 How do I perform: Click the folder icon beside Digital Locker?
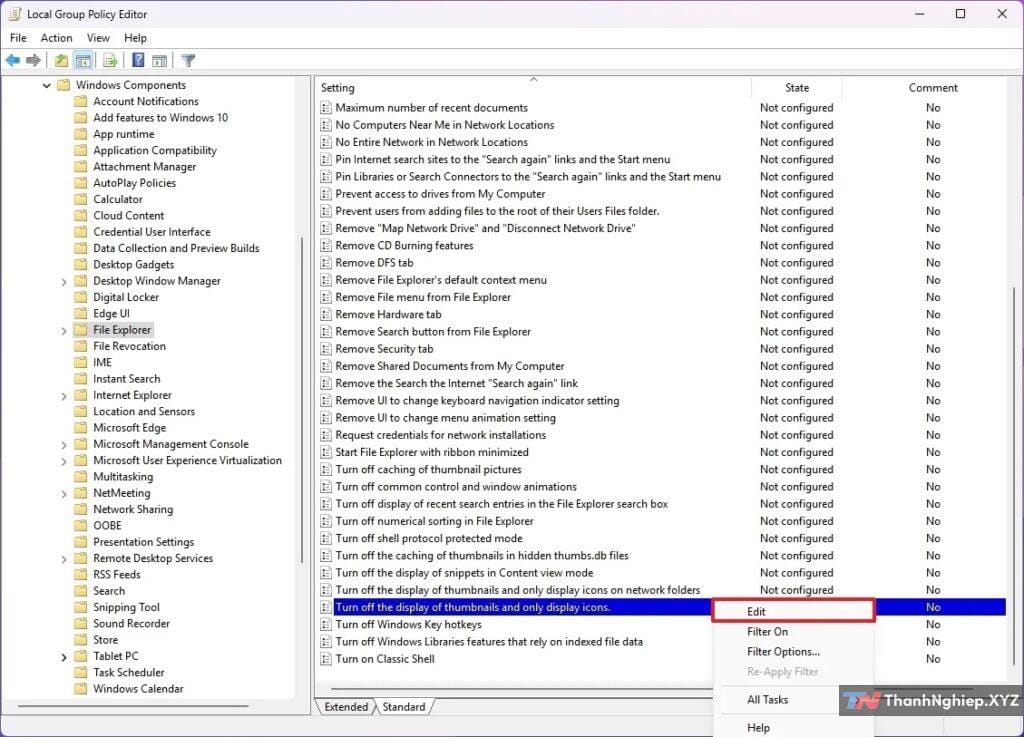pyautogui.click(x=80, y=297)
